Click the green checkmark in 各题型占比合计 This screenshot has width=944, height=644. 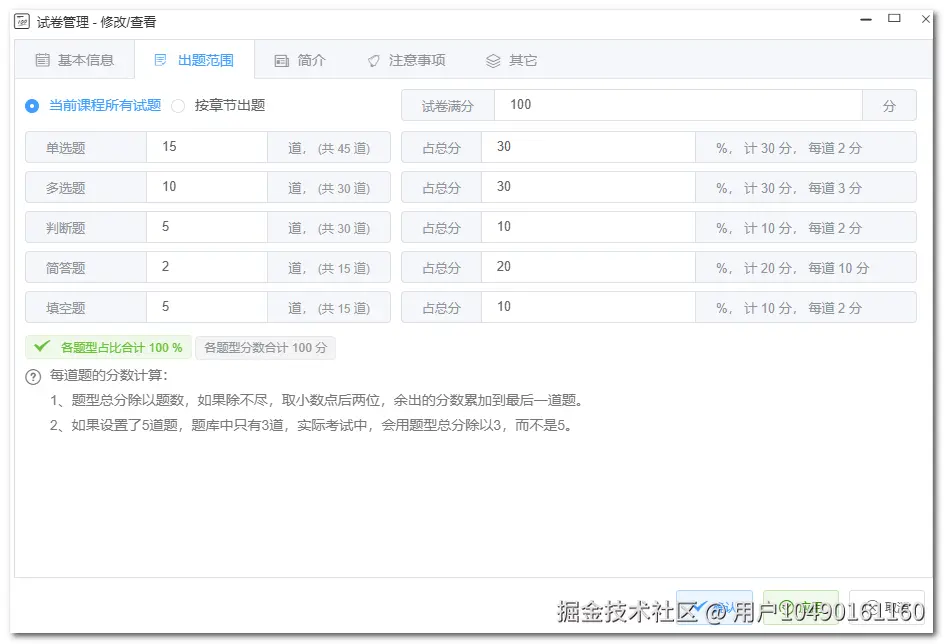click(42, 346)
